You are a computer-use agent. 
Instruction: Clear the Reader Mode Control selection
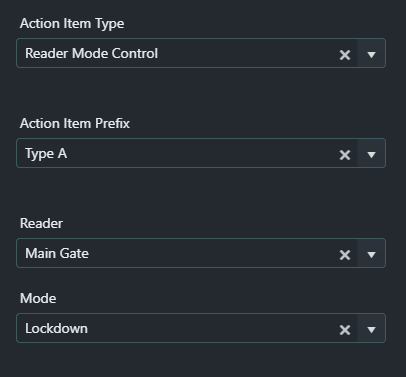345,55
